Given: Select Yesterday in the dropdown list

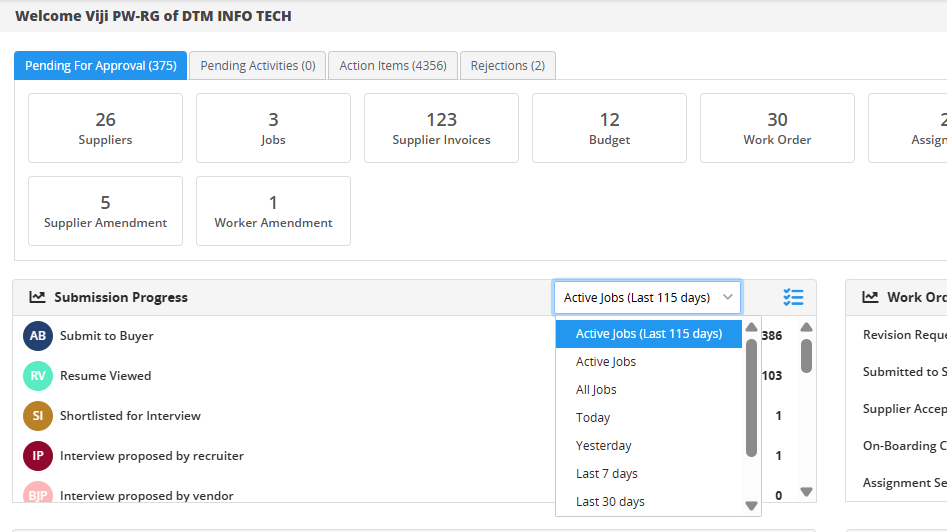Looking at the screenshot, I should (x=649, y=446).
